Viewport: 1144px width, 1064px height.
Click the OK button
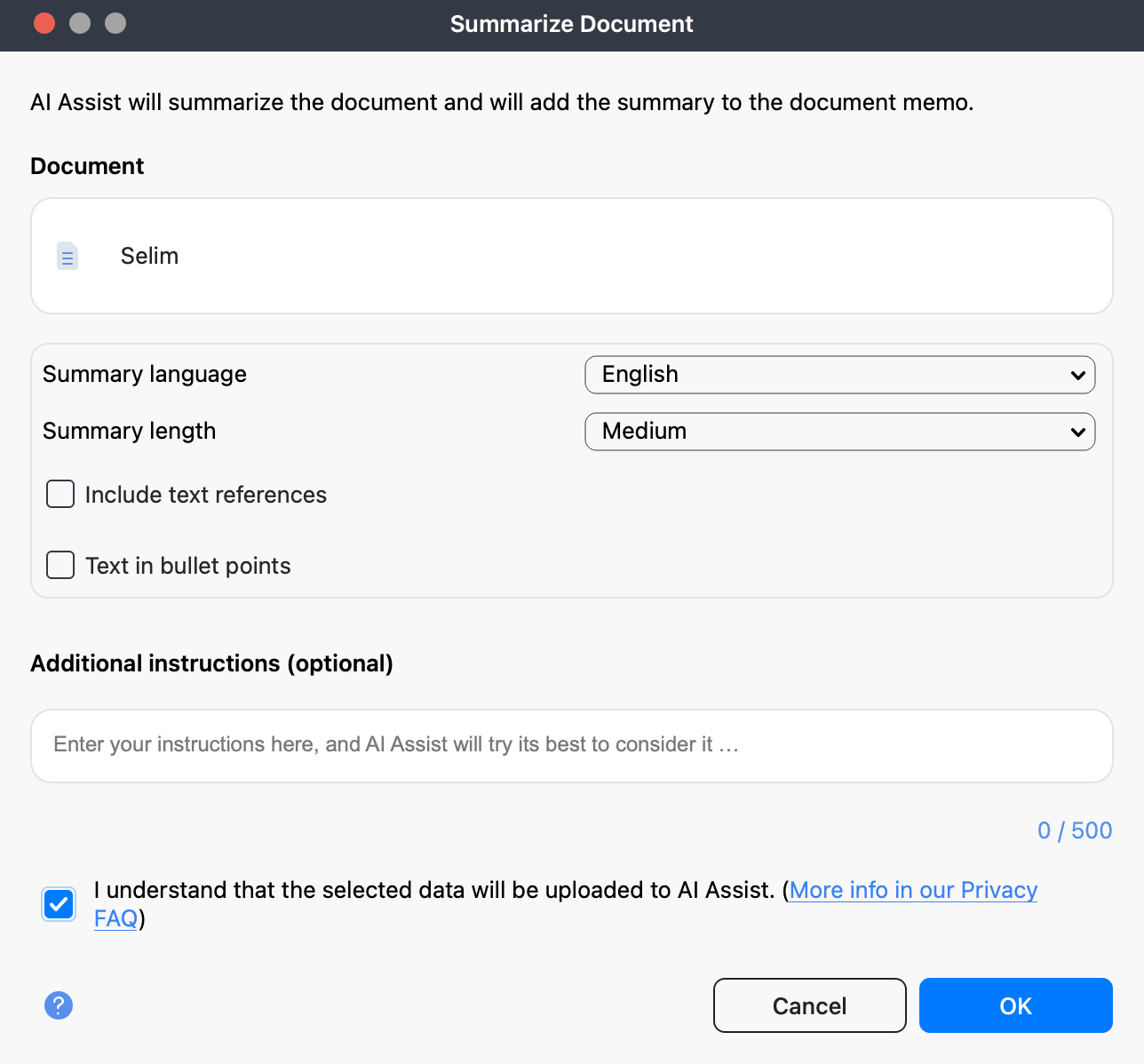pos(1016,1005)
